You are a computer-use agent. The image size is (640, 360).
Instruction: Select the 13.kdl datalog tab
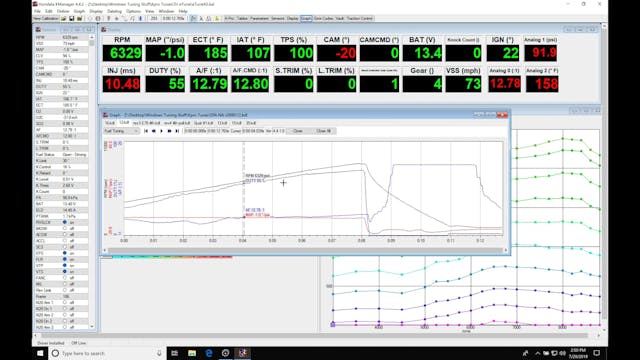(x=222, y=123)
